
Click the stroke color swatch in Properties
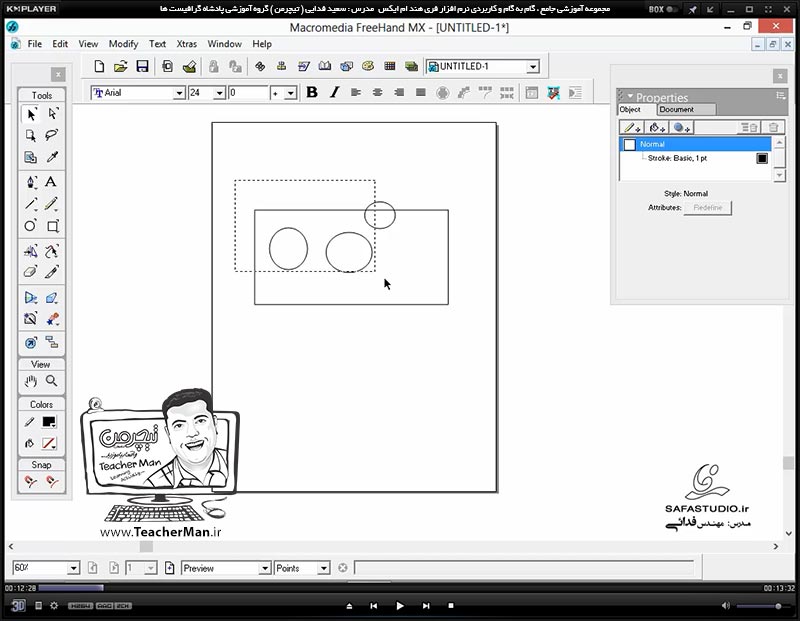[x=762, y=158]
